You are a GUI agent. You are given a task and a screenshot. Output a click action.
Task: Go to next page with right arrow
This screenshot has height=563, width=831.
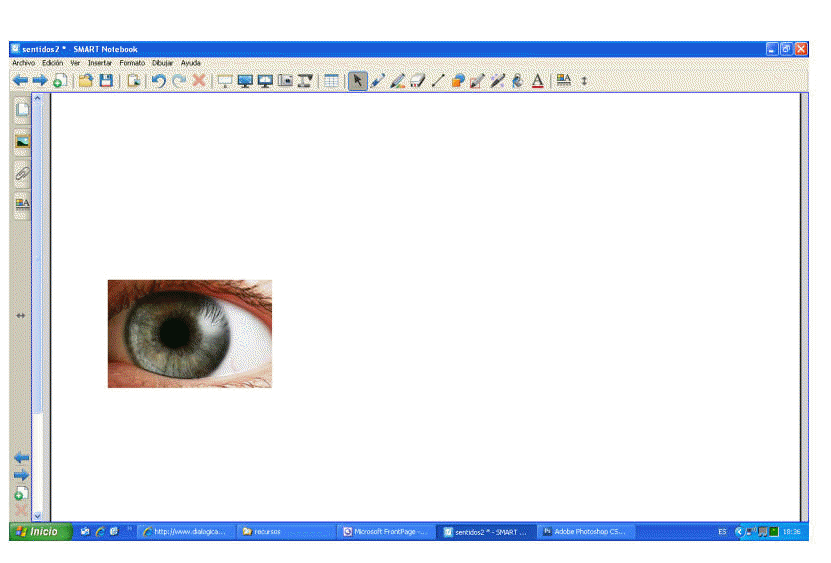tap(40, 81)
